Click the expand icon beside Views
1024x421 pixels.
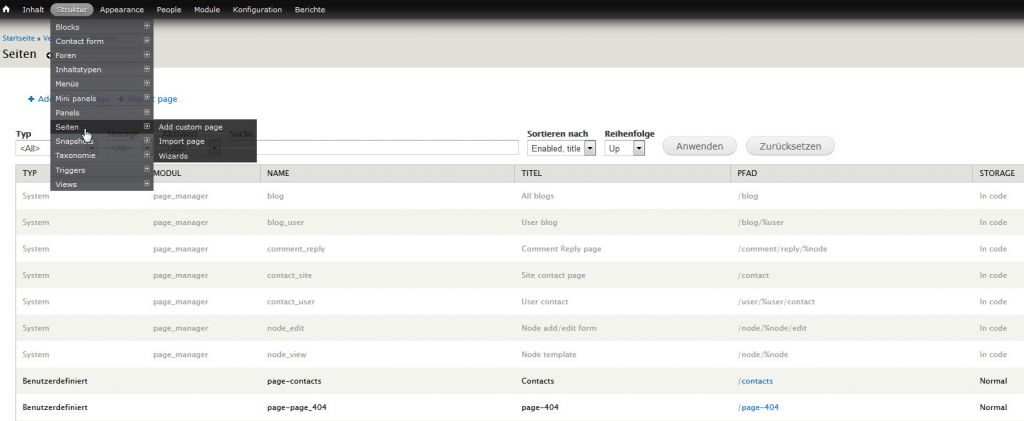coord(147,185)
